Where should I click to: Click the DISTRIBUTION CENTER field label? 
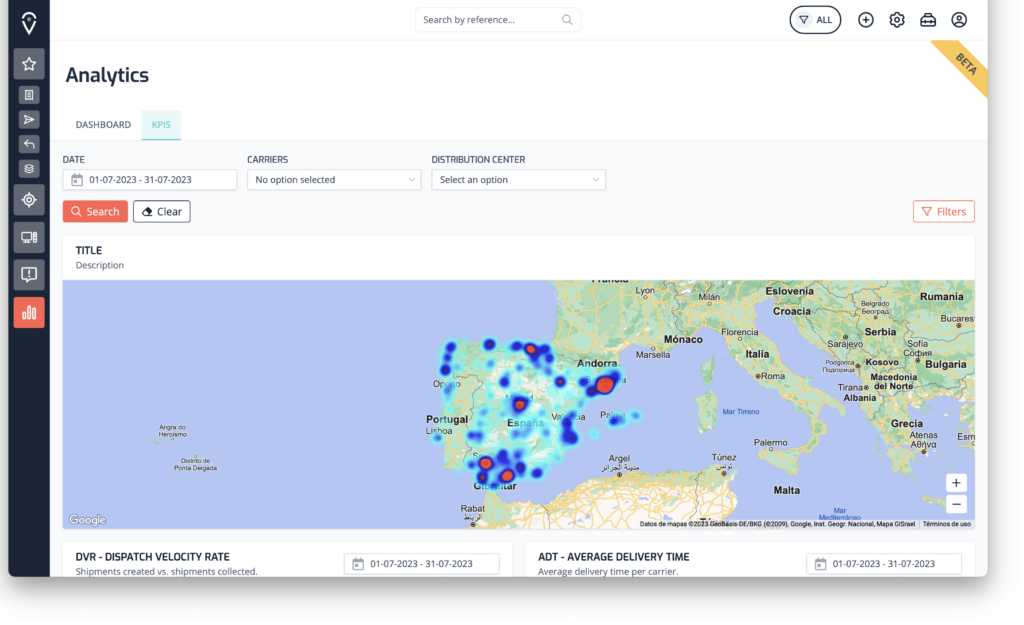click(479, 159)
